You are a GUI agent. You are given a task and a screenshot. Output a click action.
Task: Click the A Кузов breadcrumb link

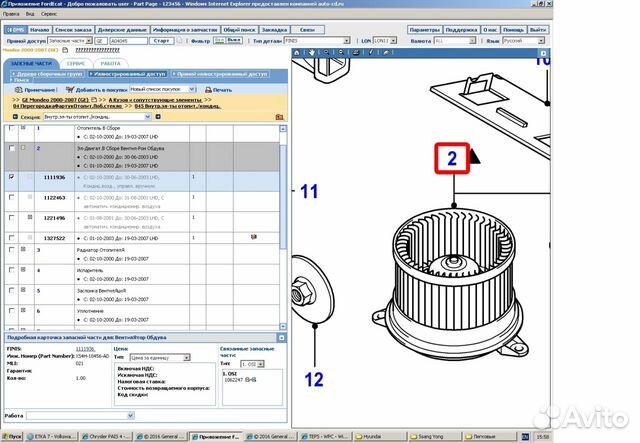pyautogui.click(x=155, y=100)
